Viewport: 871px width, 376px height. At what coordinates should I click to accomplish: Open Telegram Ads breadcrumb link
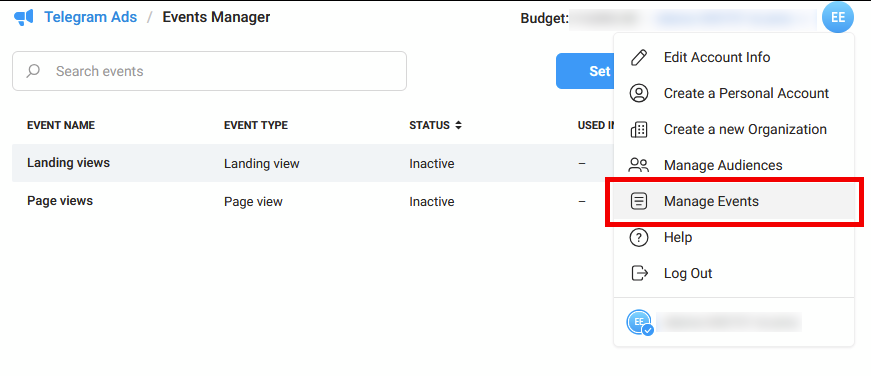(91, 17)
